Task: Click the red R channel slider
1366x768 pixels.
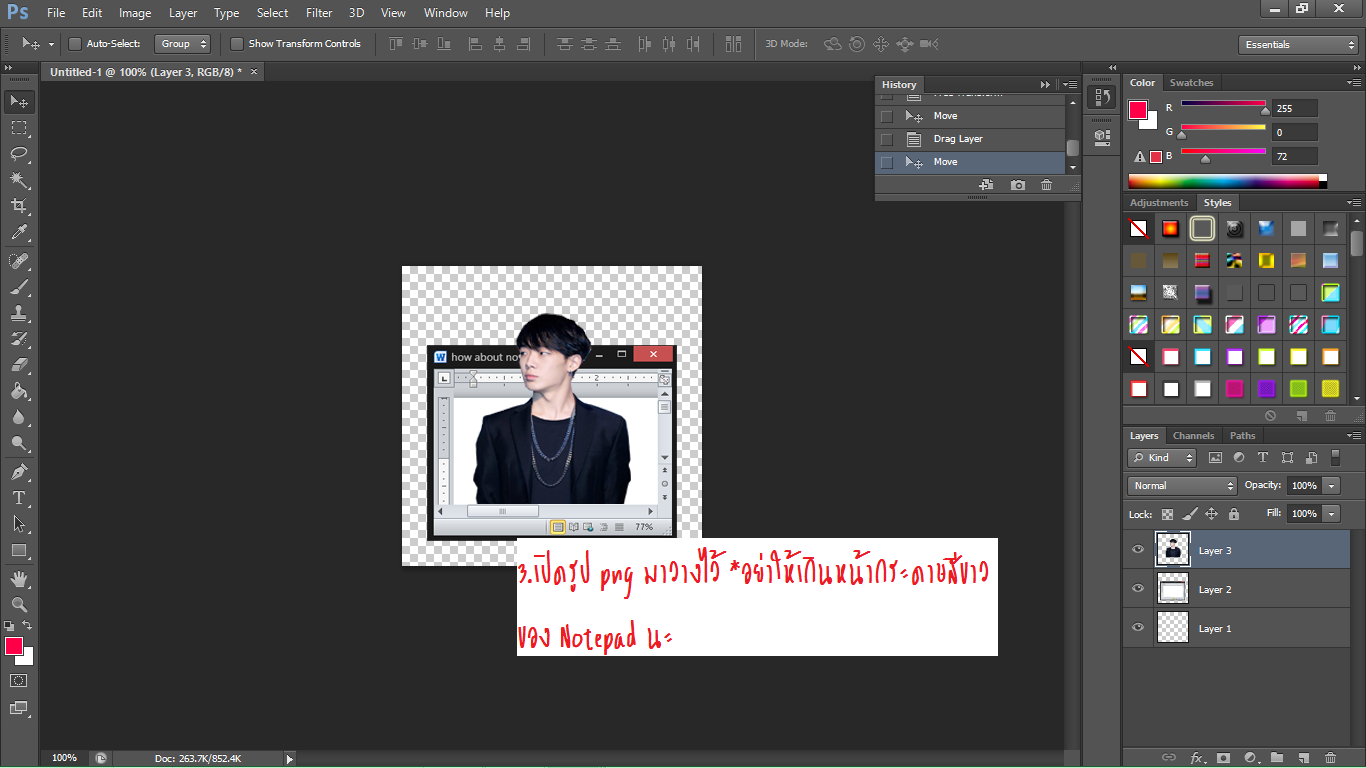Action: point(1224,104)
